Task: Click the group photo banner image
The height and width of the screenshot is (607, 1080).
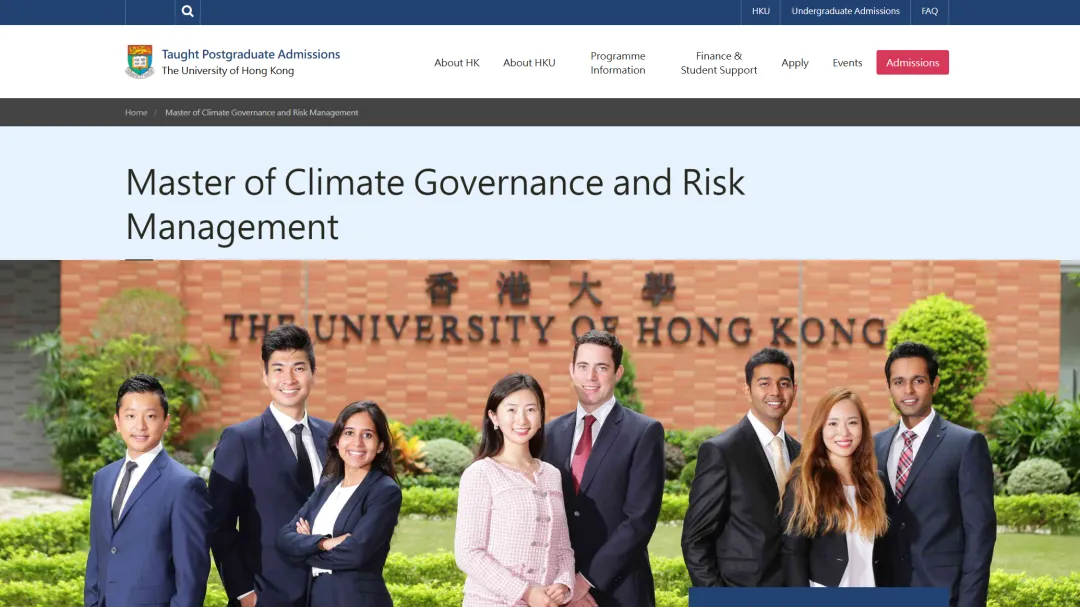Action: point(540,430)
